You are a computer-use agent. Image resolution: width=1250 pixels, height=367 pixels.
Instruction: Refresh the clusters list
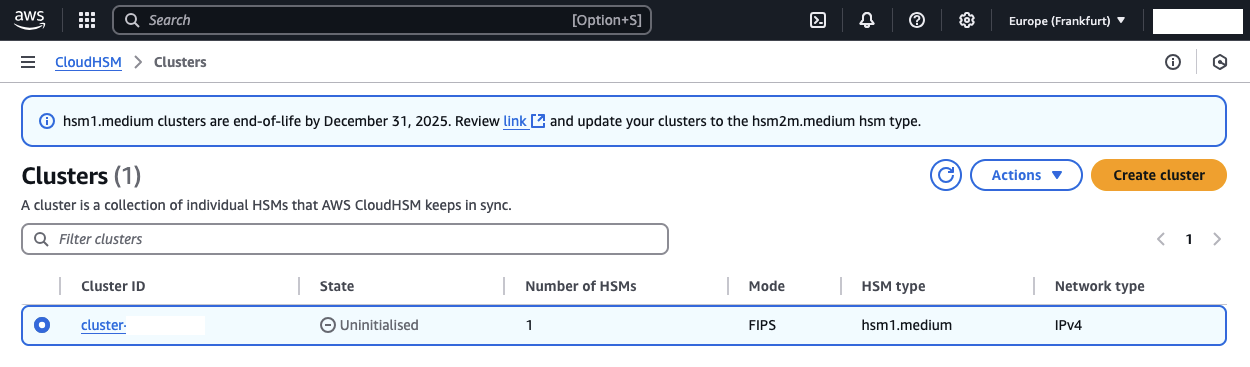pos(946,175)
